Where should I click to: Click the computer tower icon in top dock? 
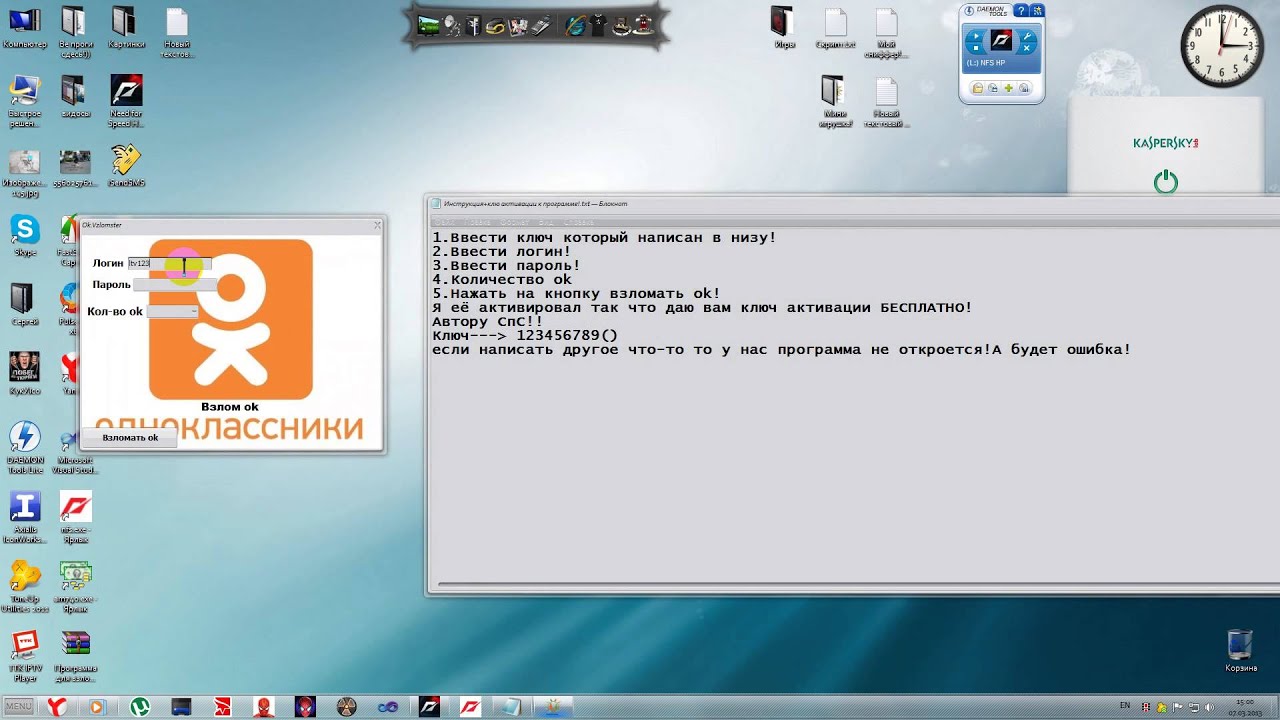point(474,26)
